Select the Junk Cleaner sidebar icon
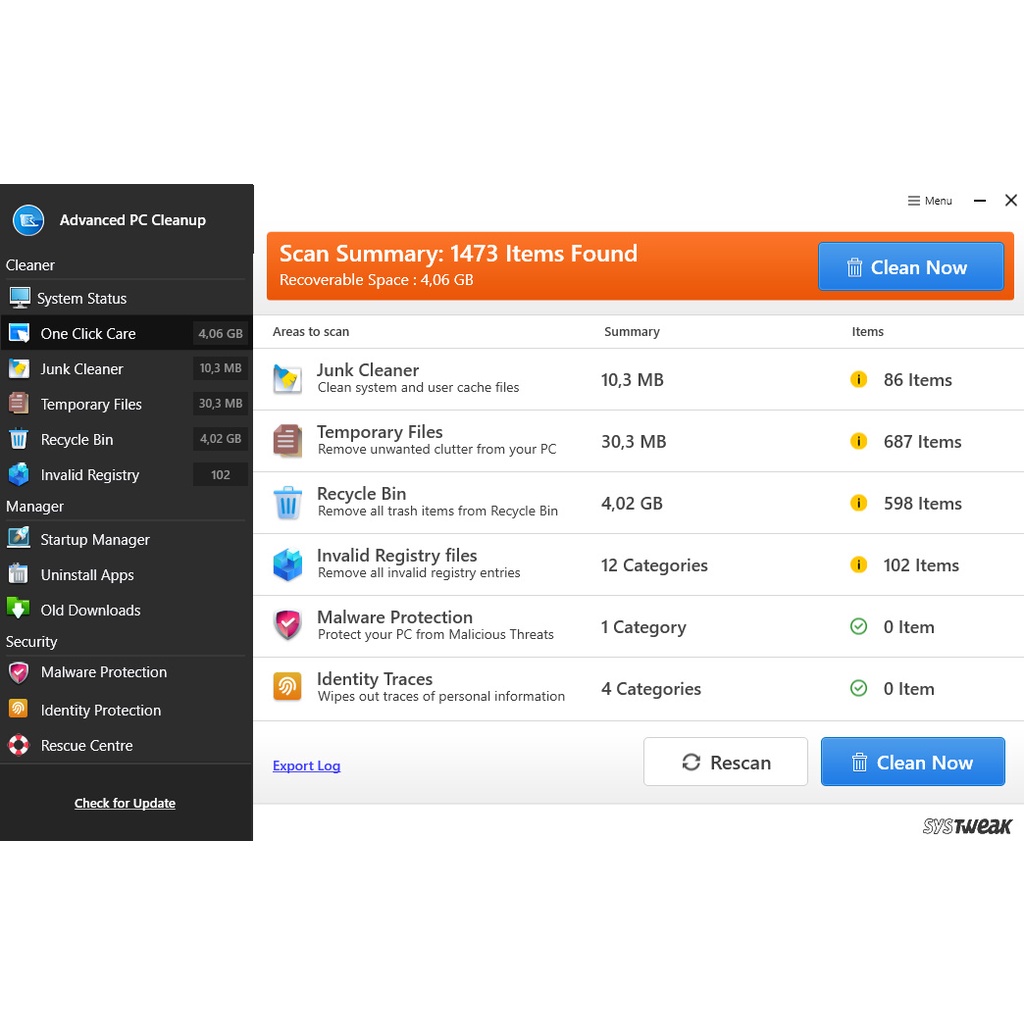Screen dimensions: 1024x1024 point(19,369)
